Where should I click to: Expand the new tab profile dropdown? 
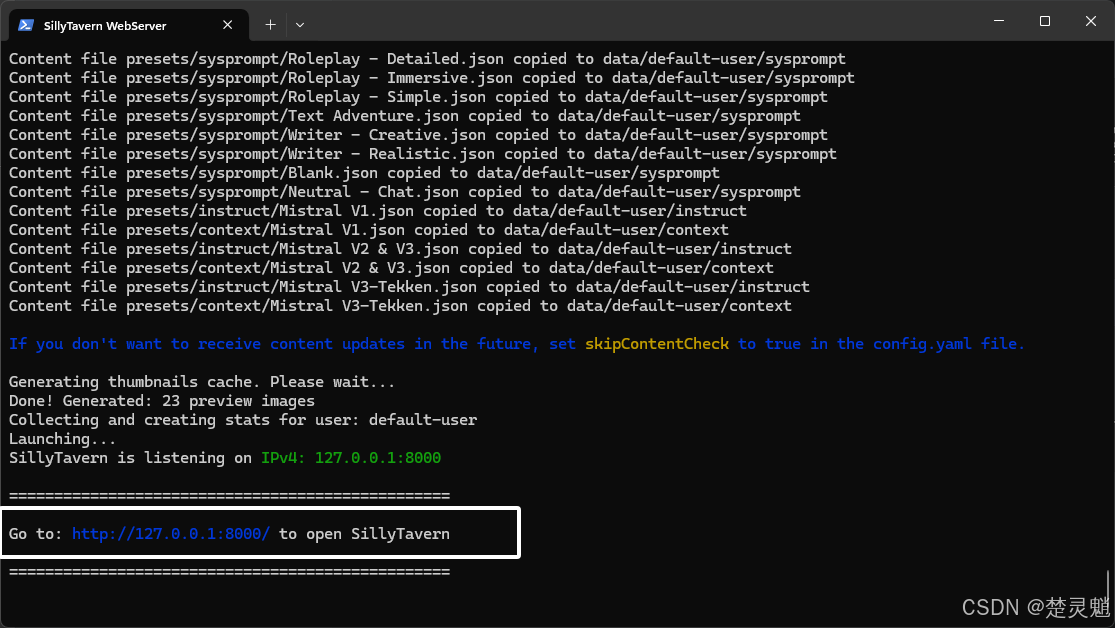pos(300,25)
